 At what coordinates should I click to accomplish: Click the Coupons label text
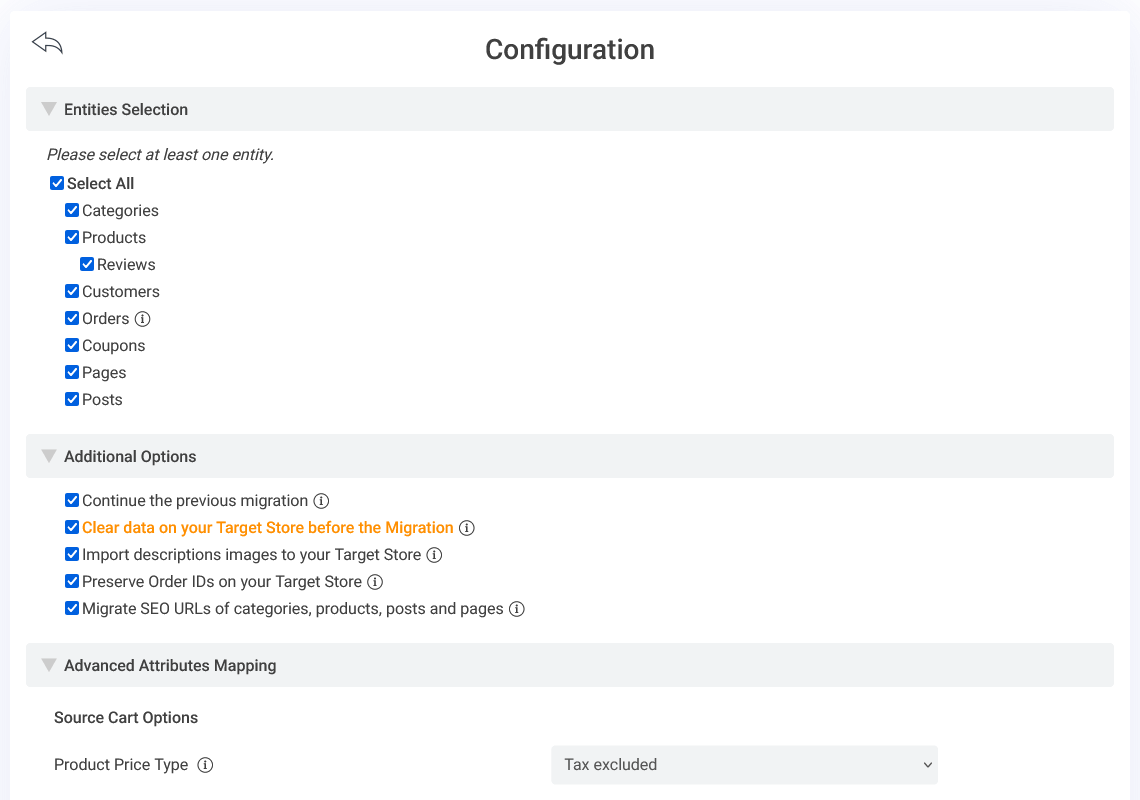click(113, 346)
